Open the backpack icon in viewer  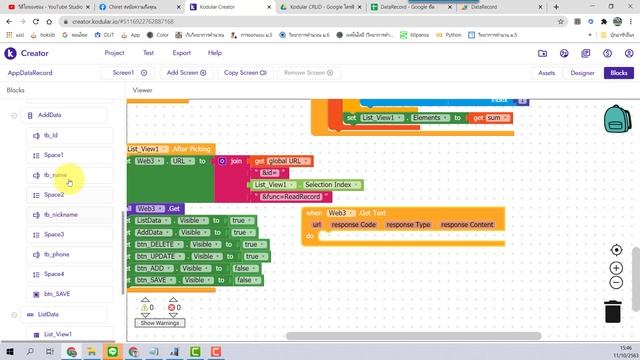[617, 119]
